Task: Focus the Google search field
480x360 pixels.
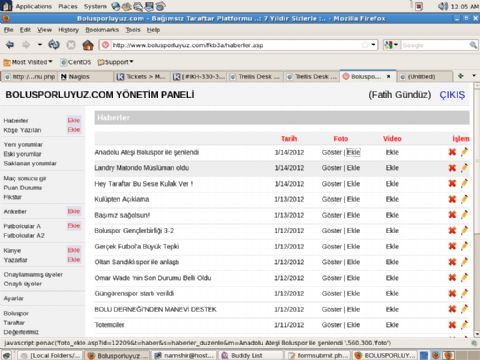Action: 435,45
